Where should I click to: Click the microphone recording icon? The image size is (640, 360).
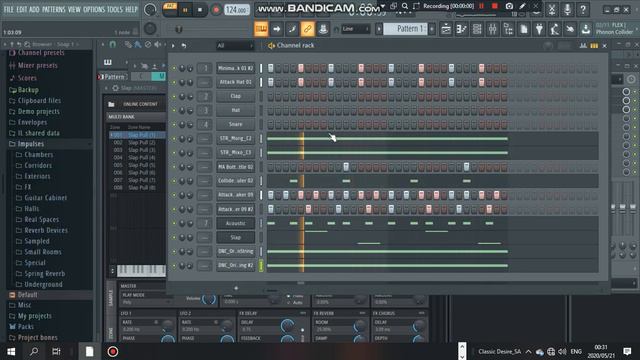tap(567, 9)
